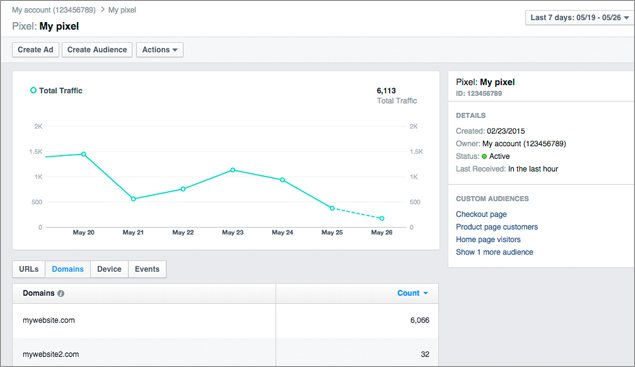
Task: Click the Create Ad button
Action: tap(35, 50)
